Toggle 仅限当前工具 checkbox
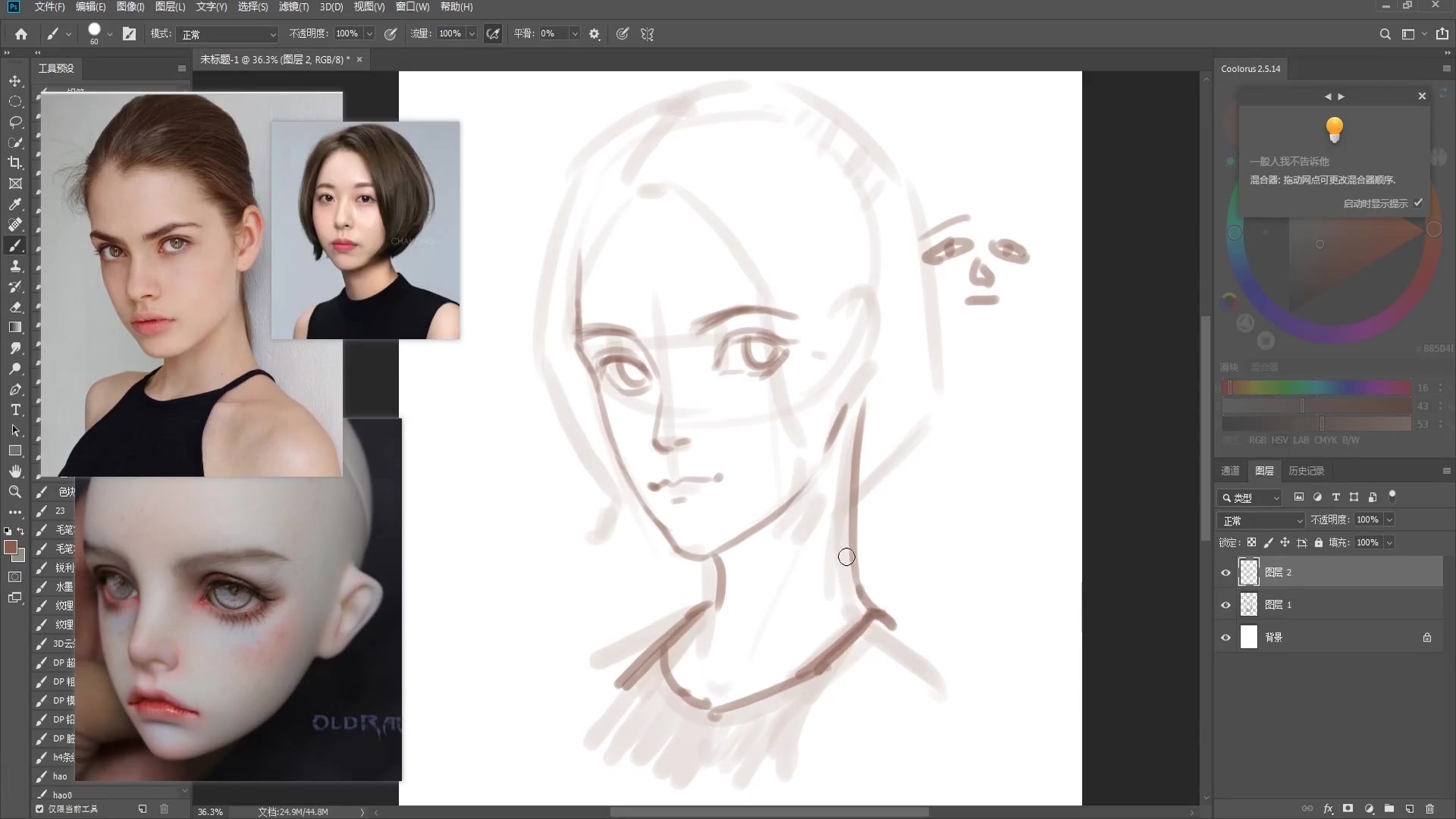Viewport: 1456px width, 819px height. [x=39, y=808]
